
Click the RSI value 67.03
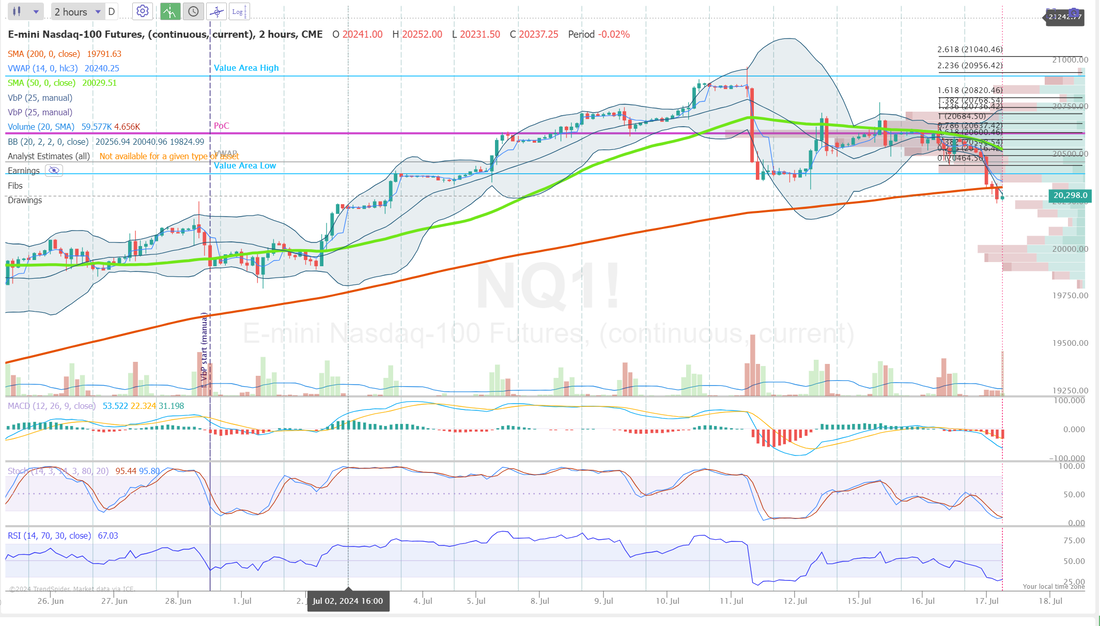coord(108,535)
